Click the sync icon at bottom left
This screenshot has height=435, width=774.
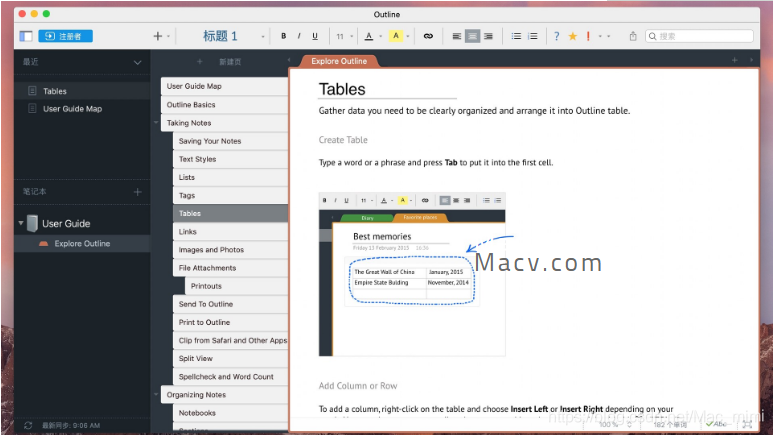(x=28, y=425)
